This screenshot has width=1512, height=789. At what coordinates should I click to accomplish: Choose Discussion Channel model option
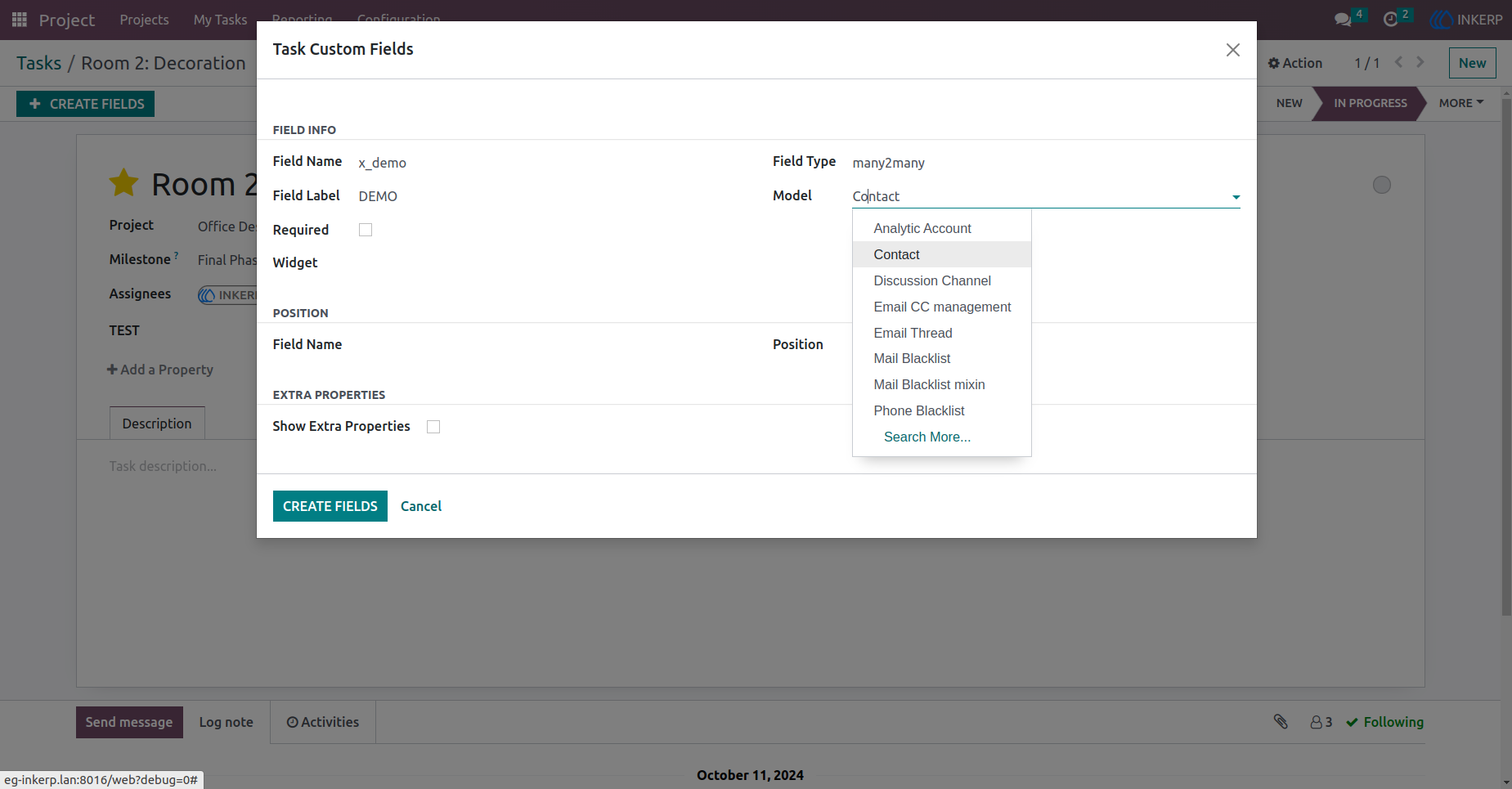coord(942,280)
